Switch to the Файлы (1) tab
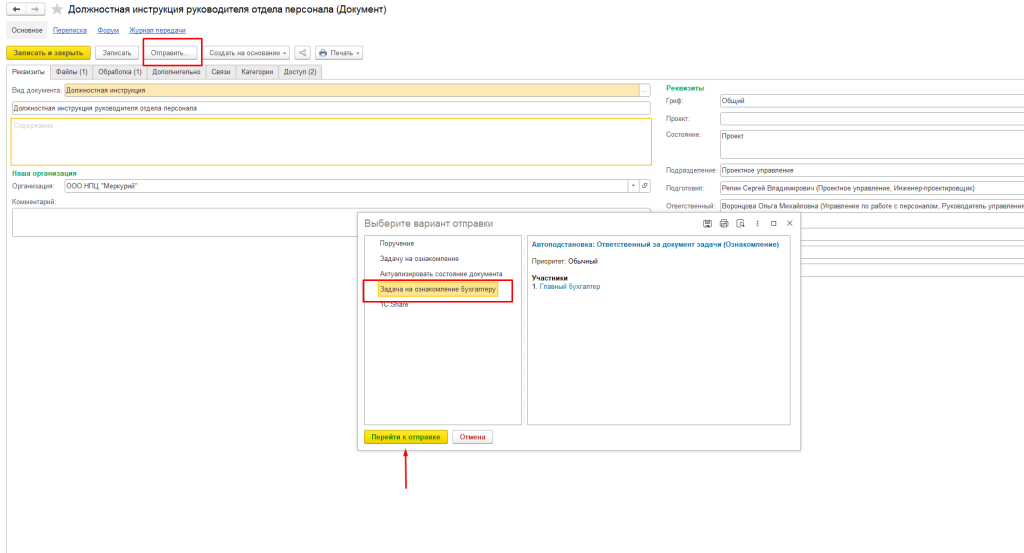 tap(71, 72)
